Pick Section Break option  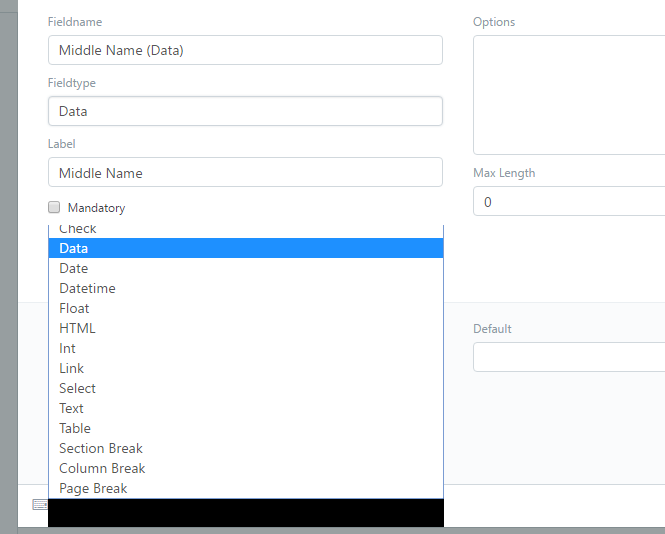point(246,448)
